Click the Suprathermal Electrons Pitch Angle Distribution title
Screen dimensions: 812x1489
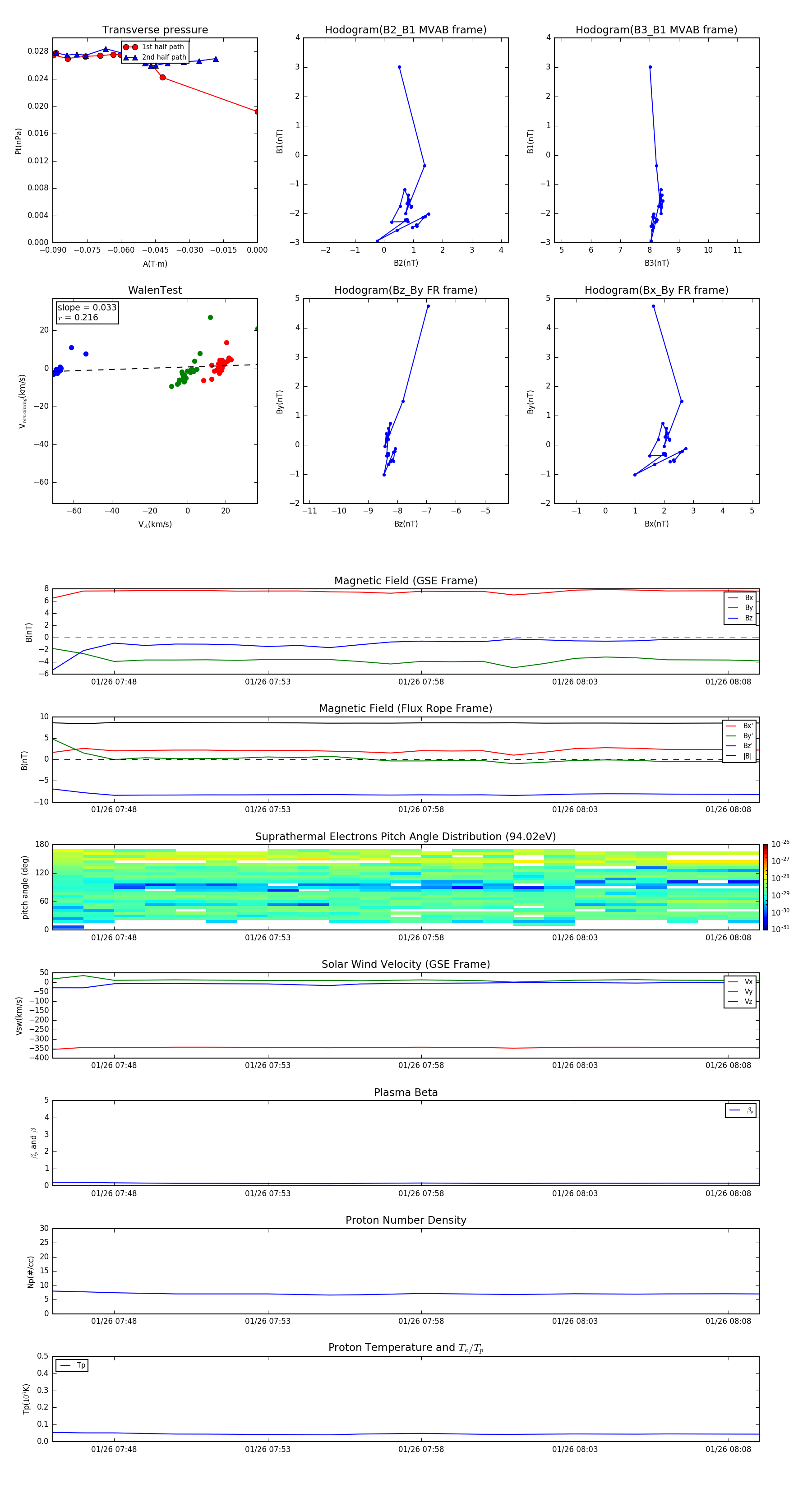point(406,837)
